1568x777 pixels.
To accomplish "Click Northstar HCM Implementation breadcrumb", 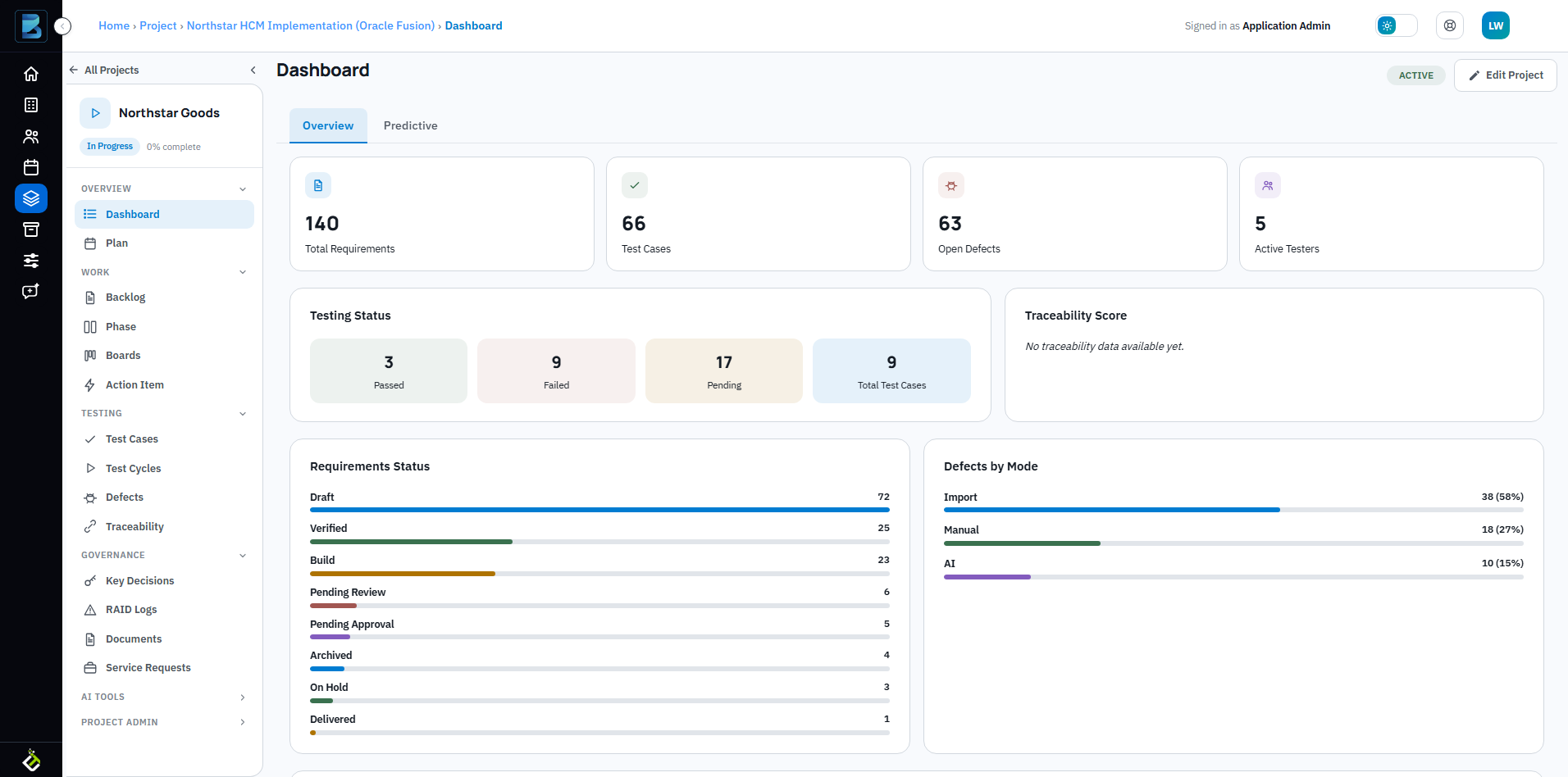I will click(311, 25).
